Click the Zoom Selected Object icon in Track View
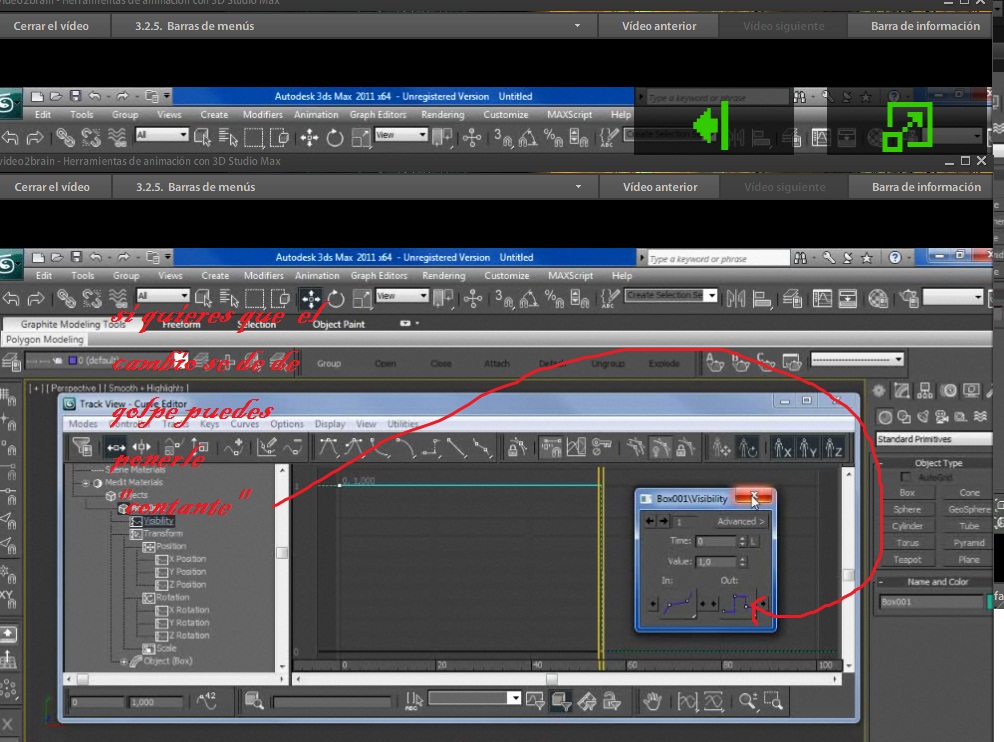 254,702
